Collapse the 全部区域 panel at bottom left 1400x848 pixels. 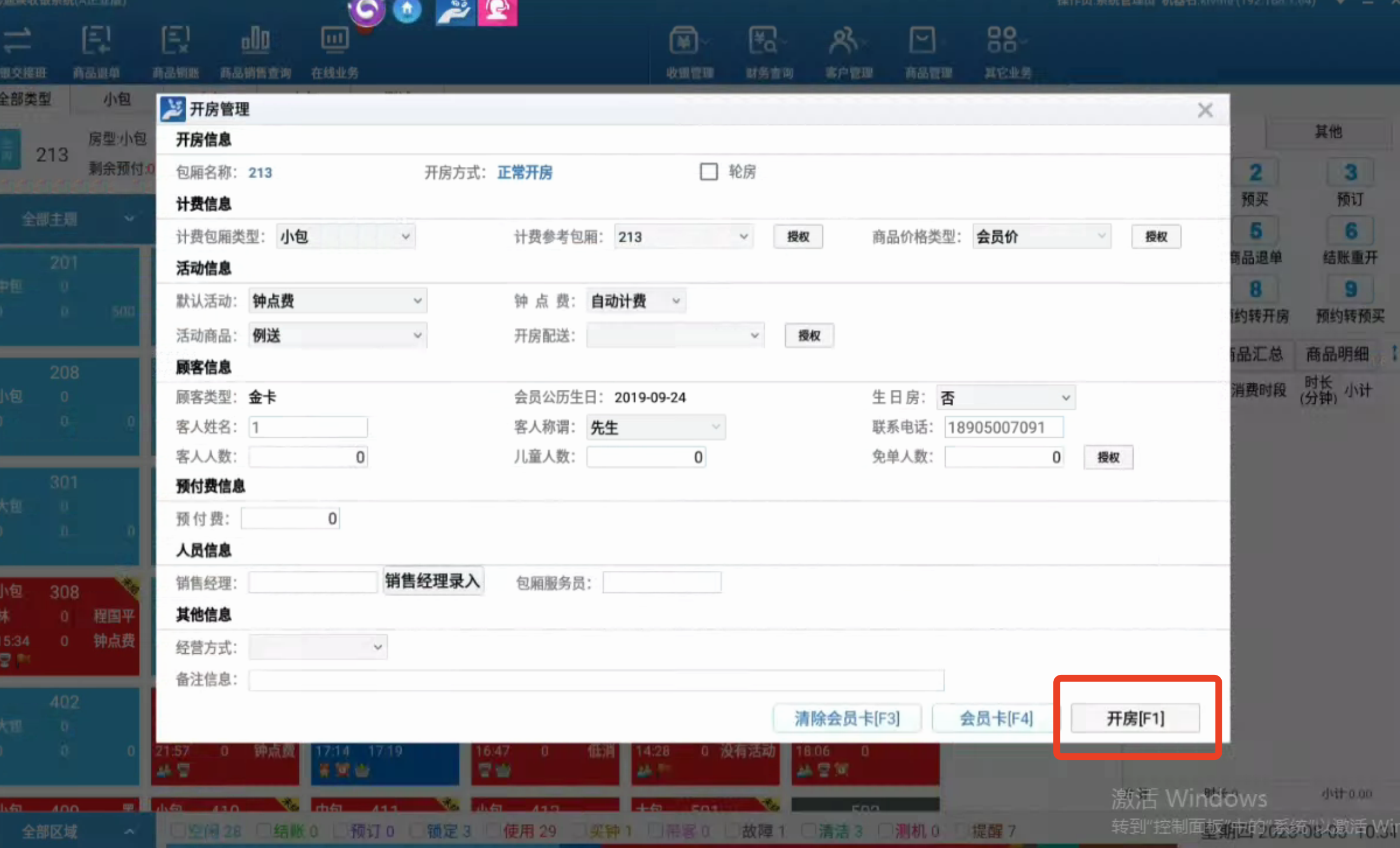pos(77,831)
